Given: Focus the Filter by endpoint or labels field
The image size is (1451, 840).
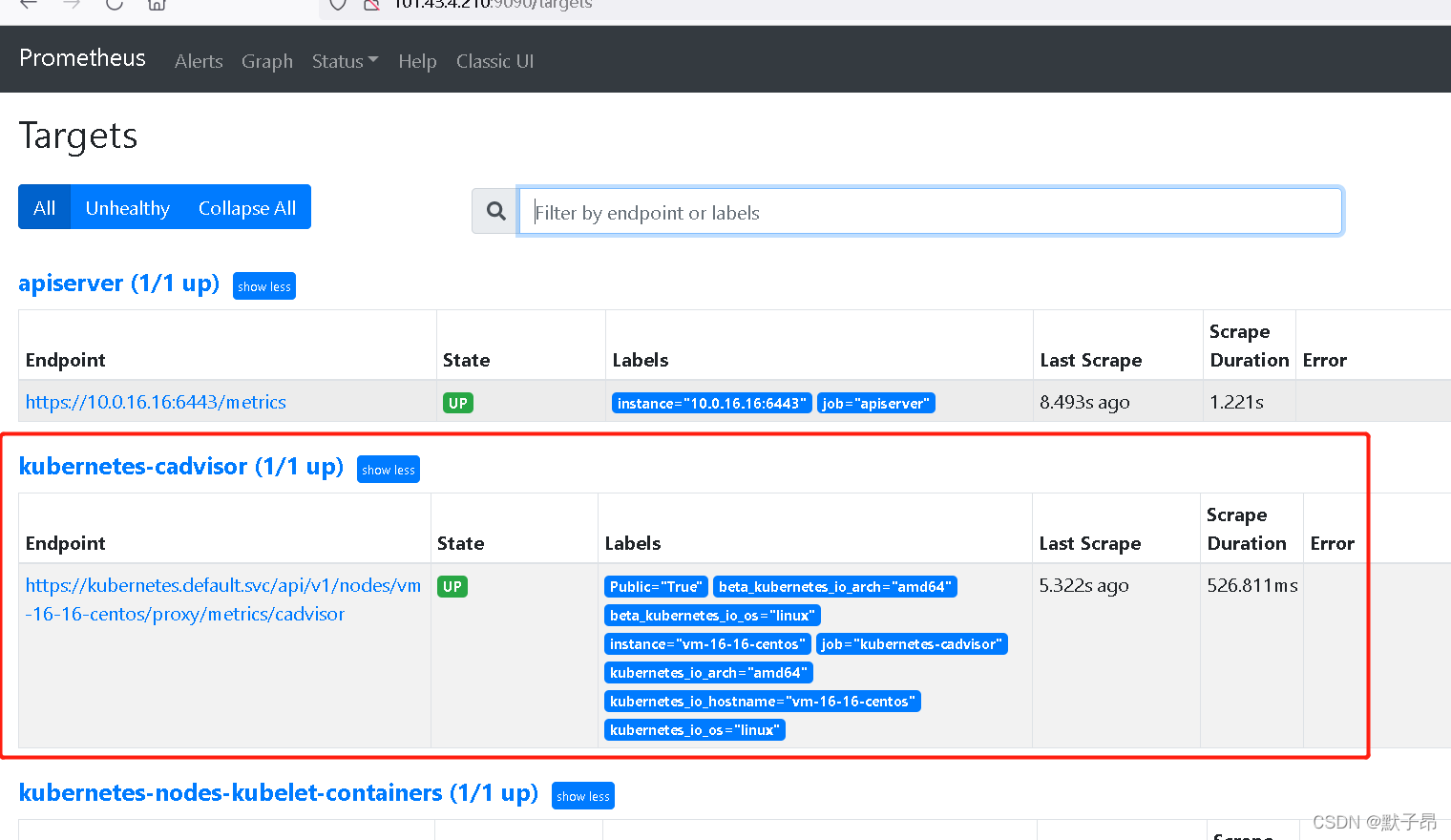Looking at the screenshot, I should tap(931, 211).
